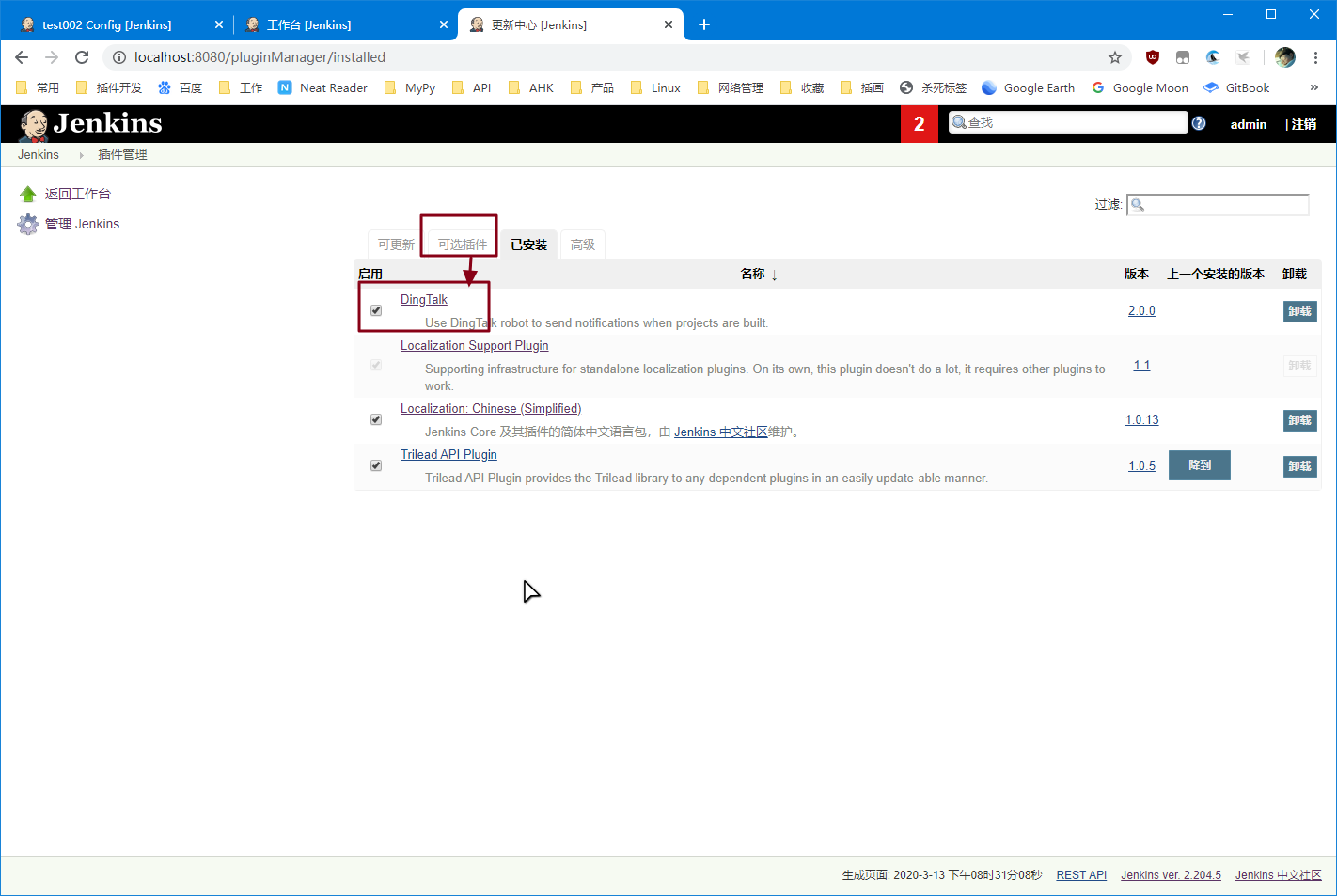Image resolution: width=1337 pixels, height=896 pixels.
Task: Open a new browser tab with plus
Action: point(704,24)
